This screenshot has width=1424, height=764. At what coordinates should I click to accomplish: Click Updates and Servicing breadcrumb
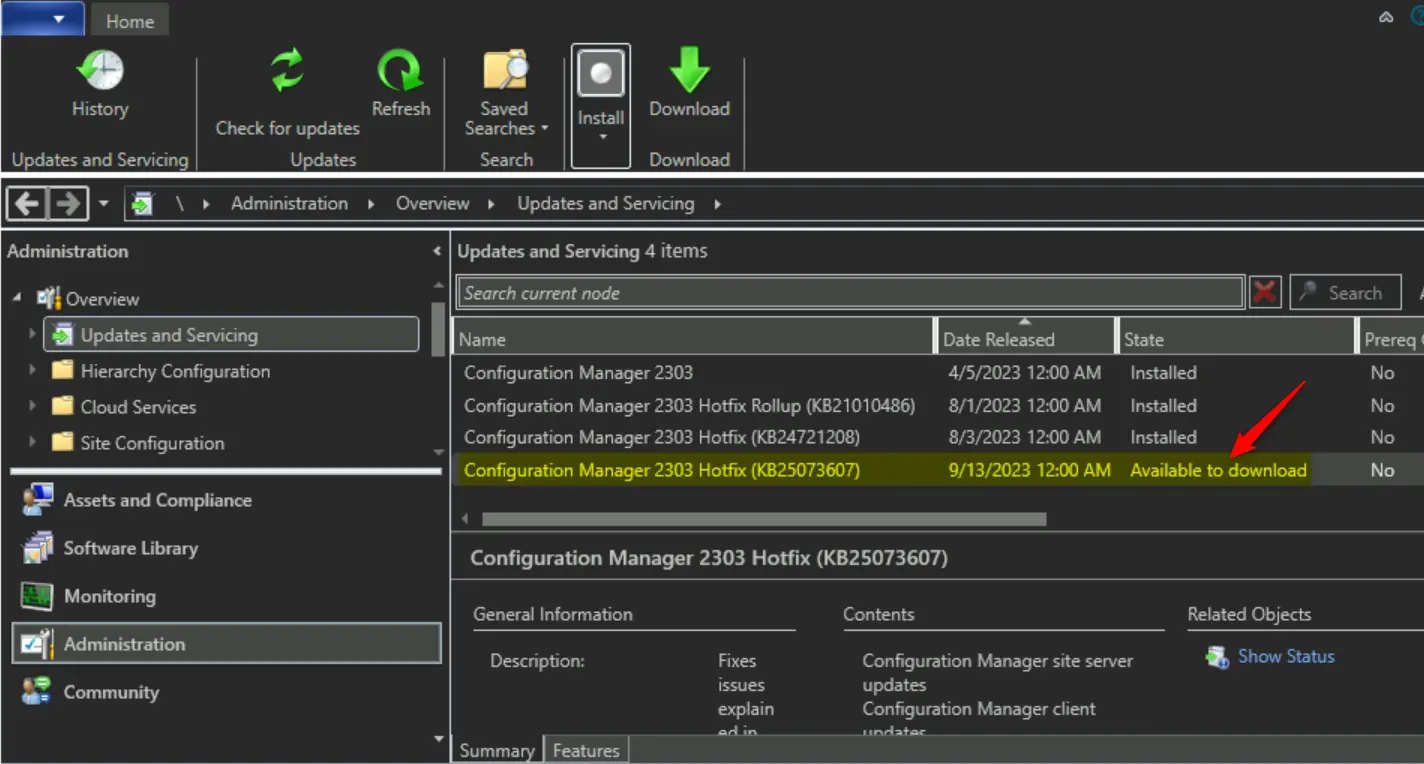coord(606,204)
